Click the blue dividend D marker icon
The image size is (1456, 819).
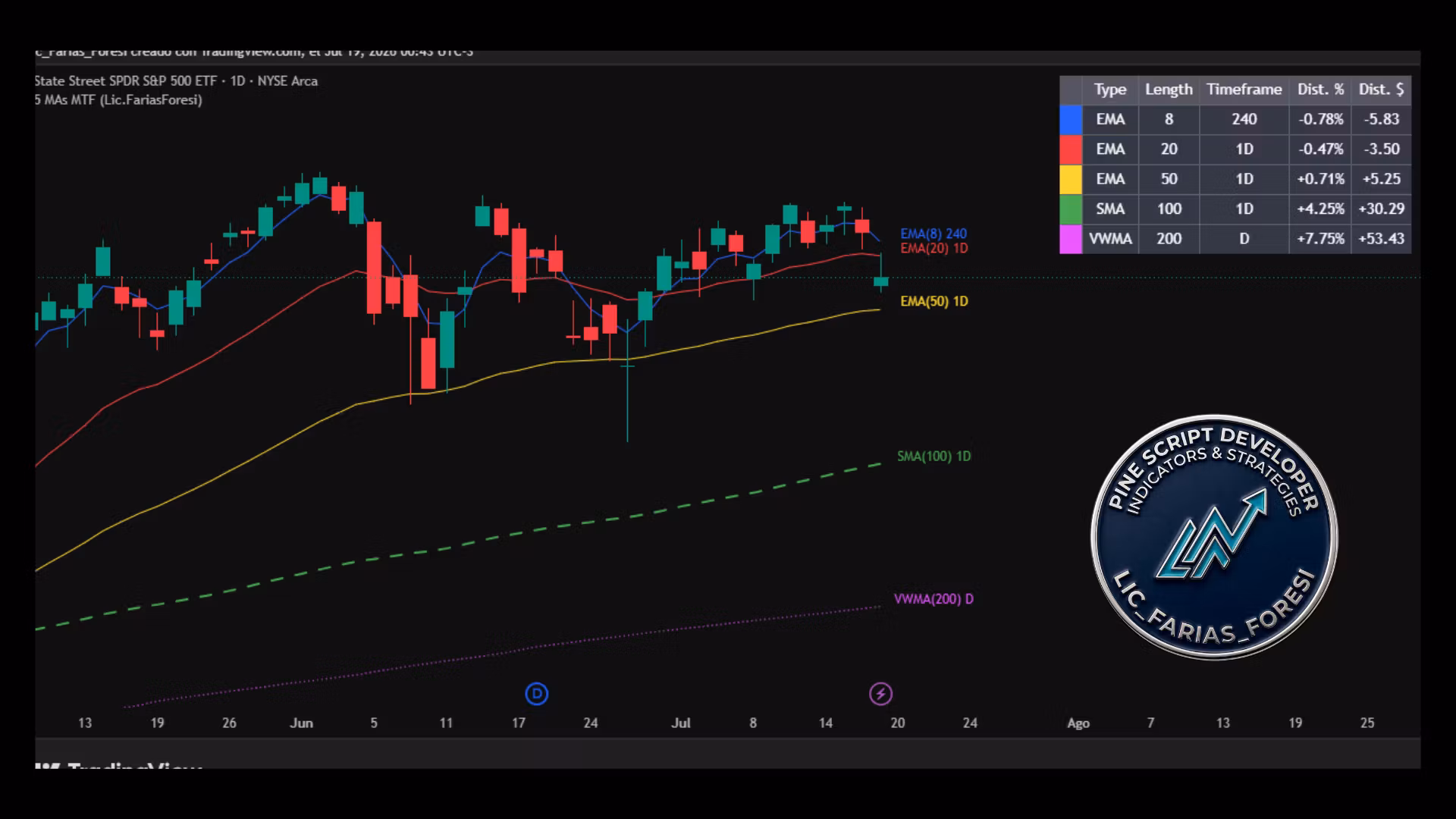pos(537,694)
